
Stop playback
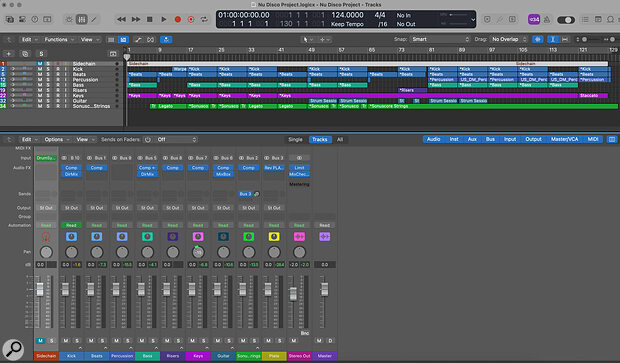coord(149,19)
